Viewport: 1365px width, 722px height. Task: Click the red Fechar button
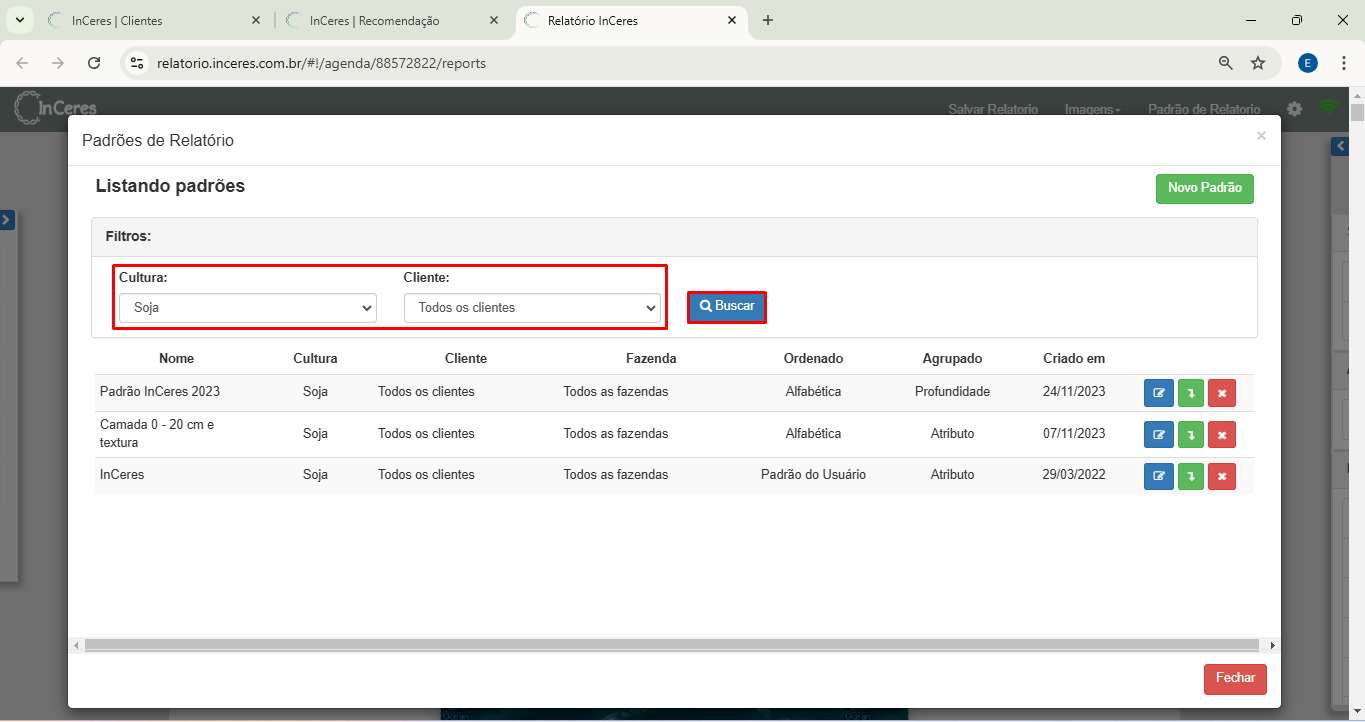tap(1235, 678)
